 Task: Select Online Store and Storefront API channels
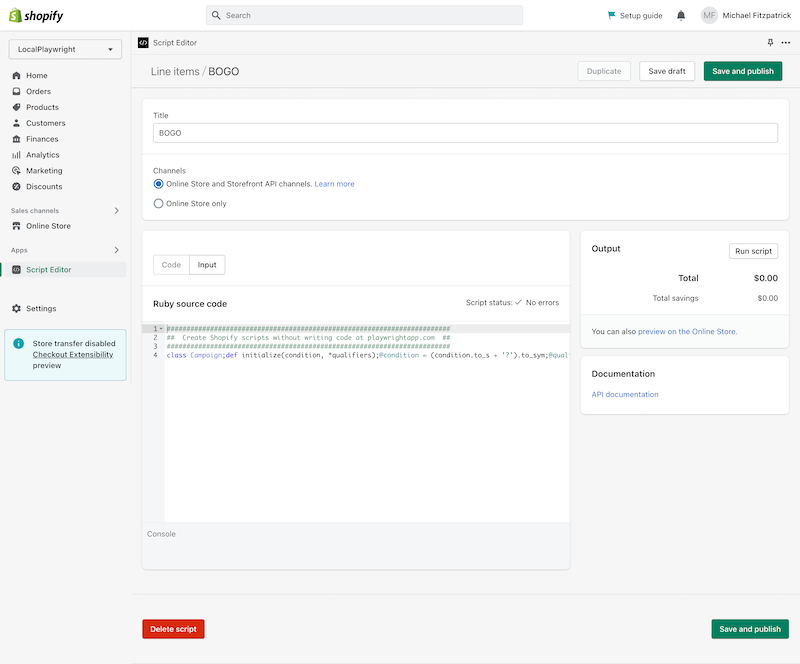point(158,184)
